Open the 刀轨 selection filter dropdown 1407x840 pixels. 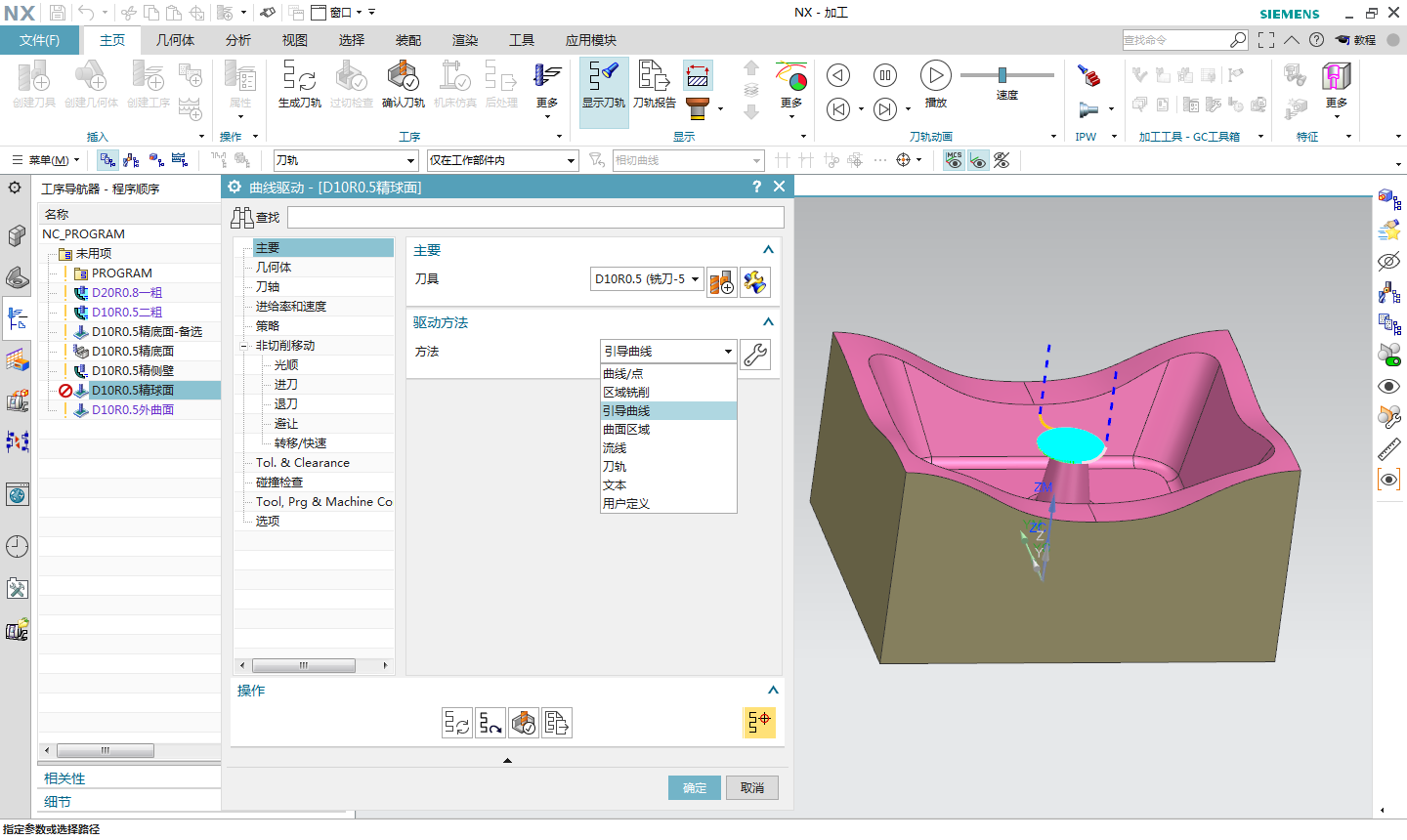346,160
